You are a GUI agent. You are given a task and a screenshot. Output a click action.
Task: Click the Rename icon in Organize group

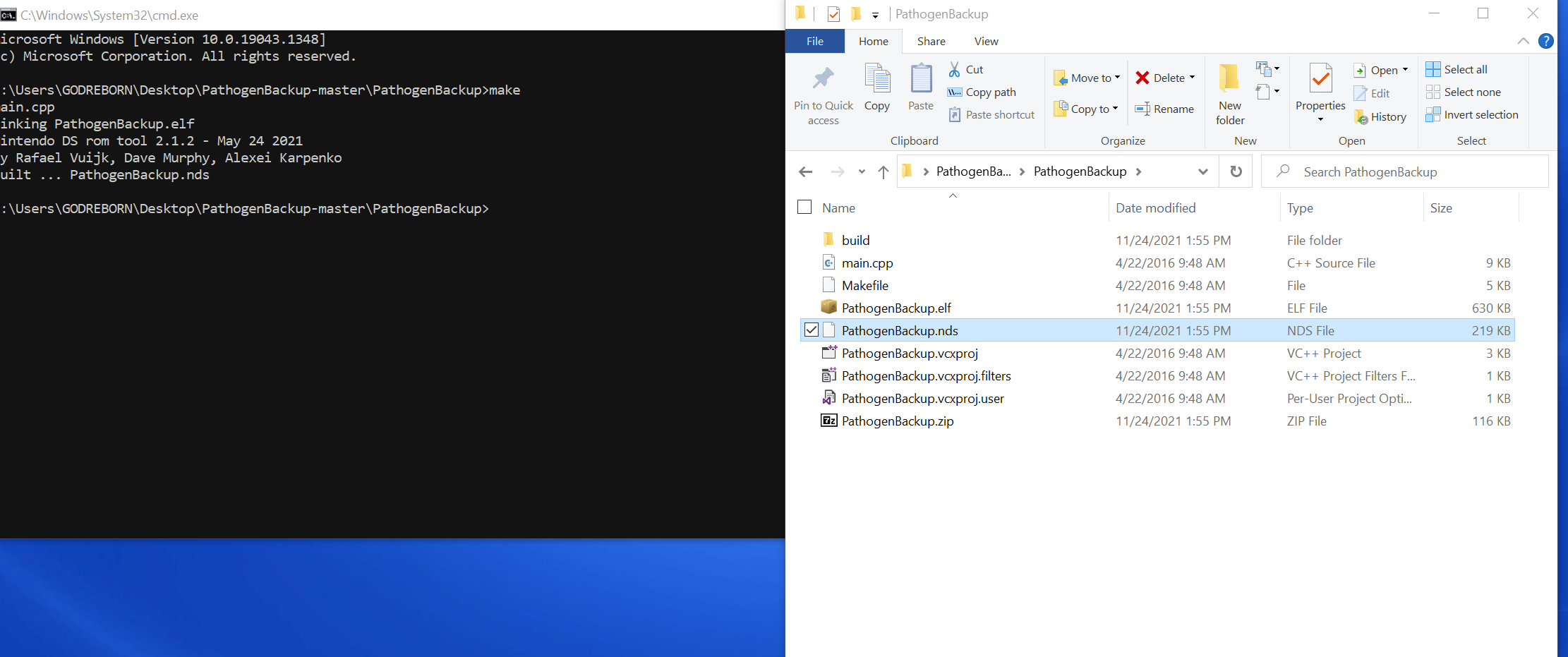pyautogui.click(x=1142, y=109)
